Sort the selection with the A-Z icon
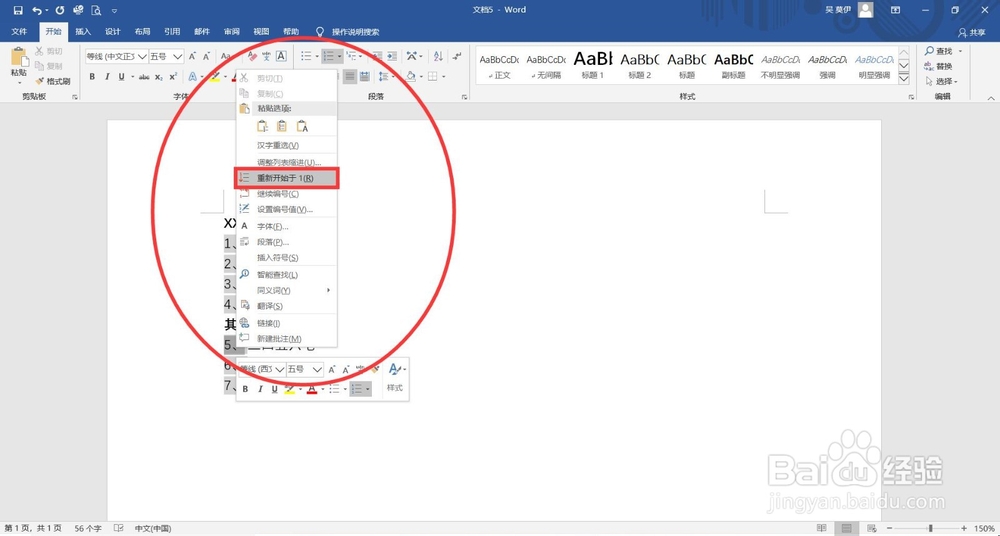 point(438,57)
